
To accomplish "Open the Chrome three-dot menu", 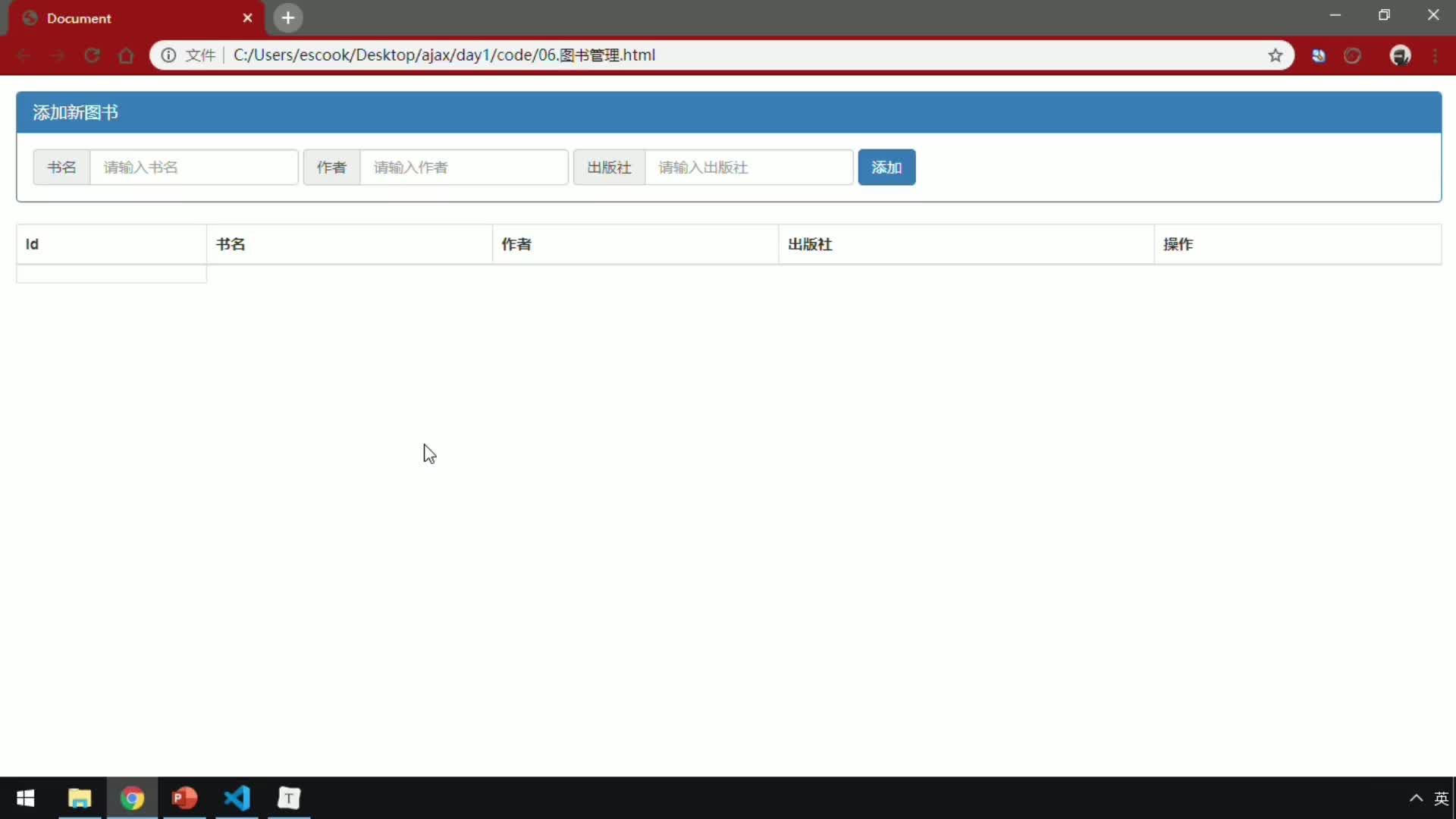I will click(x=1436, y=55).
